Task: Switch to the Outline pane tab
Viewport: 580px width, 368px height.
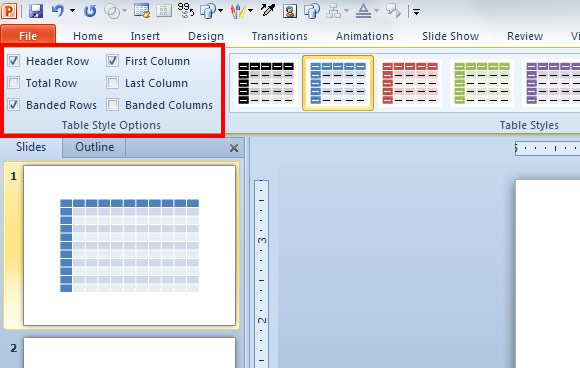Action: [94, 147]
